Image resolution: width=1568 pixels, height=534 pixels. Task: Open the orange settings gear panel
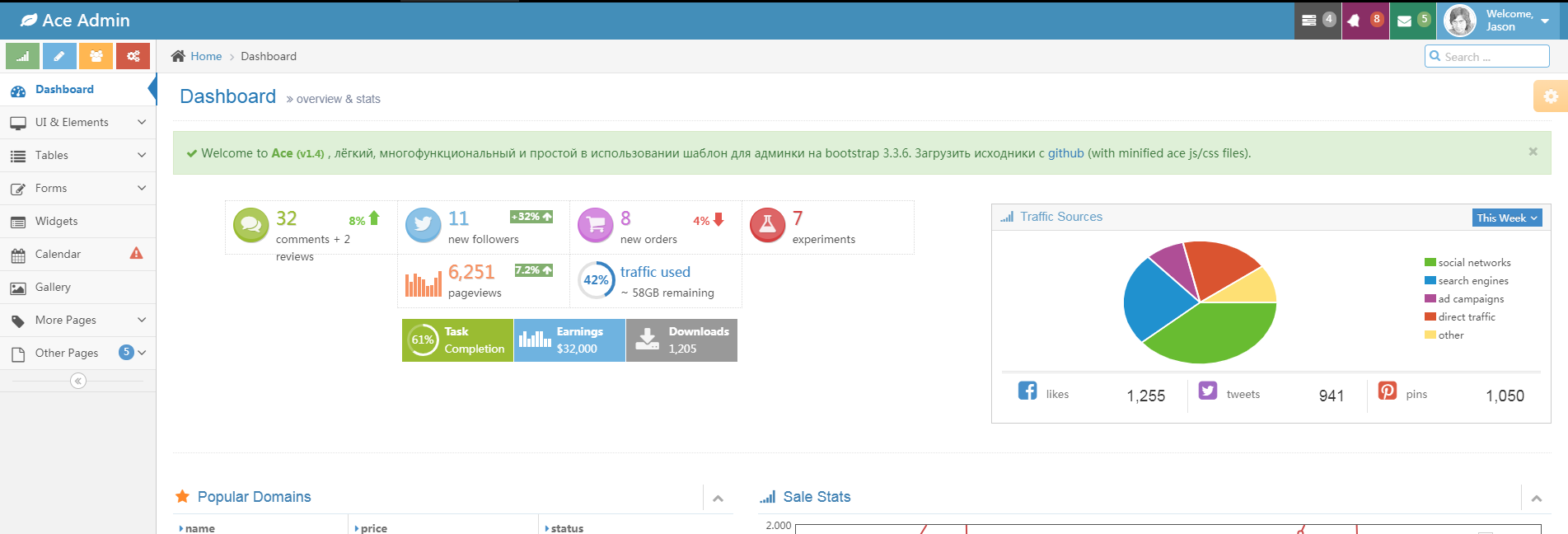tap(1550, 96)
